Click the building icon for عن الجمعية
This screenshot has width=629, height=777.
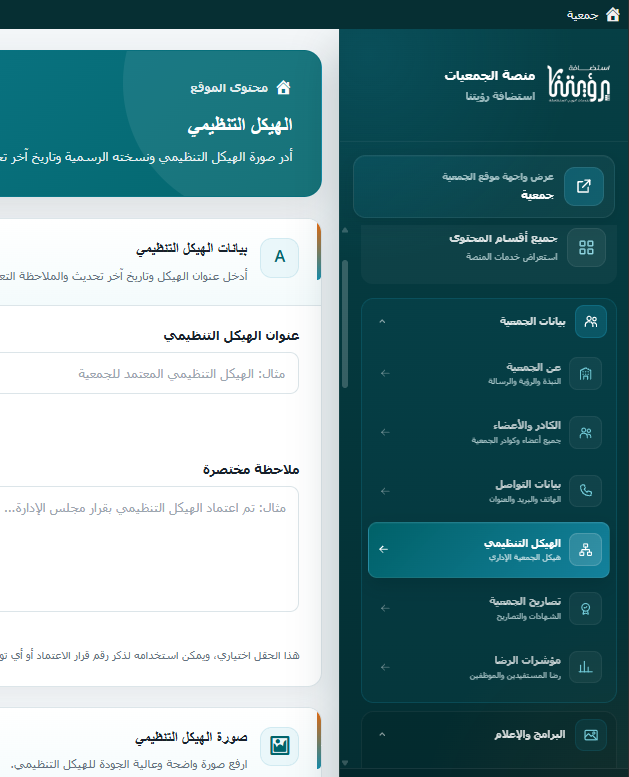point(585,374)
